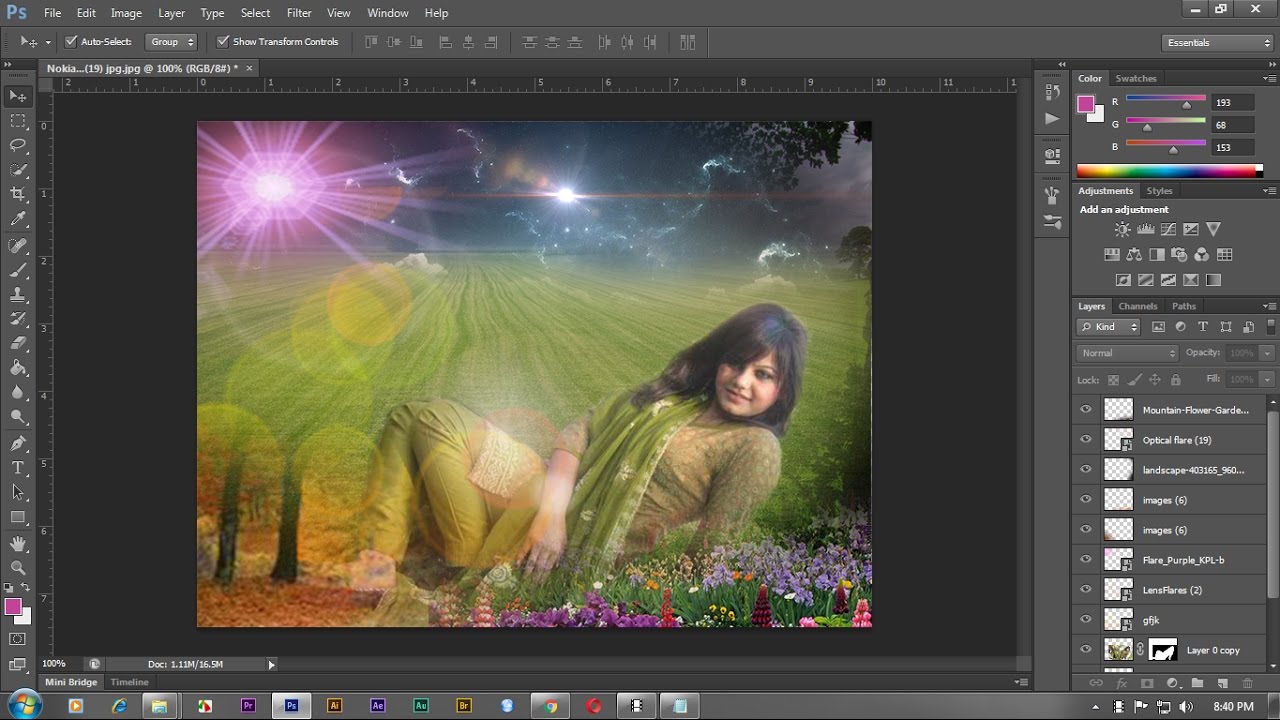Hide the Layer 0 copy layer
This screenshot has width=1280, height=720.
pos(1086,649)
